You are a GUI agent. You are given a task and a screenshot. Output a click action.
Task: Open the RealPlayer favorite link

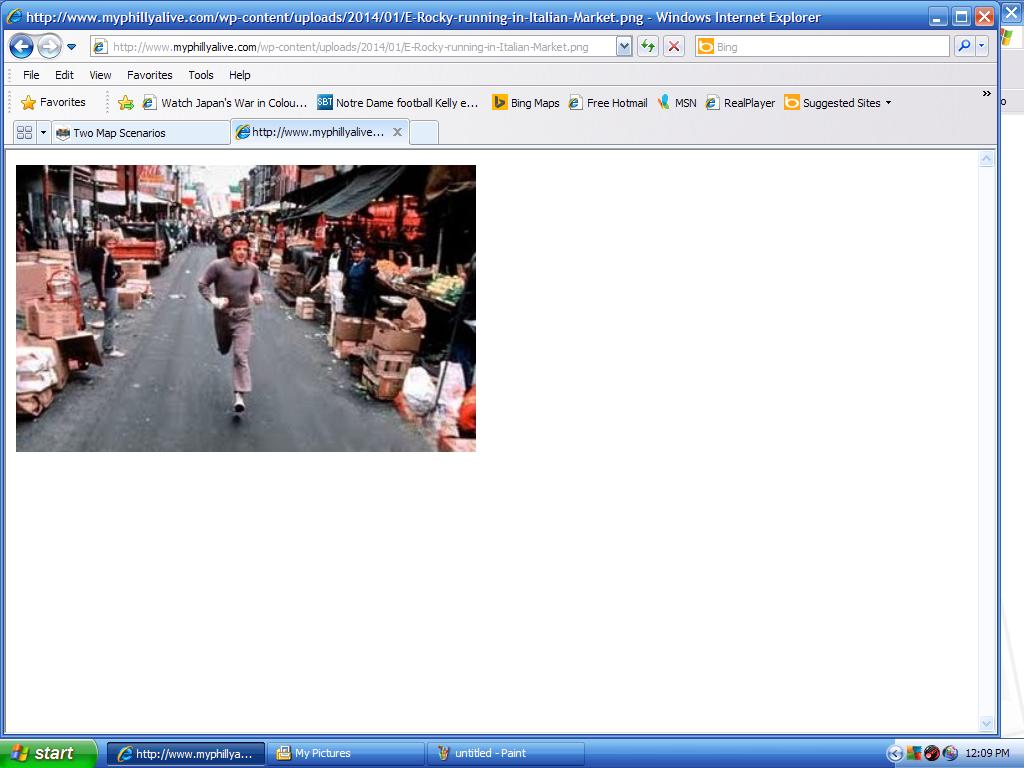740,103
